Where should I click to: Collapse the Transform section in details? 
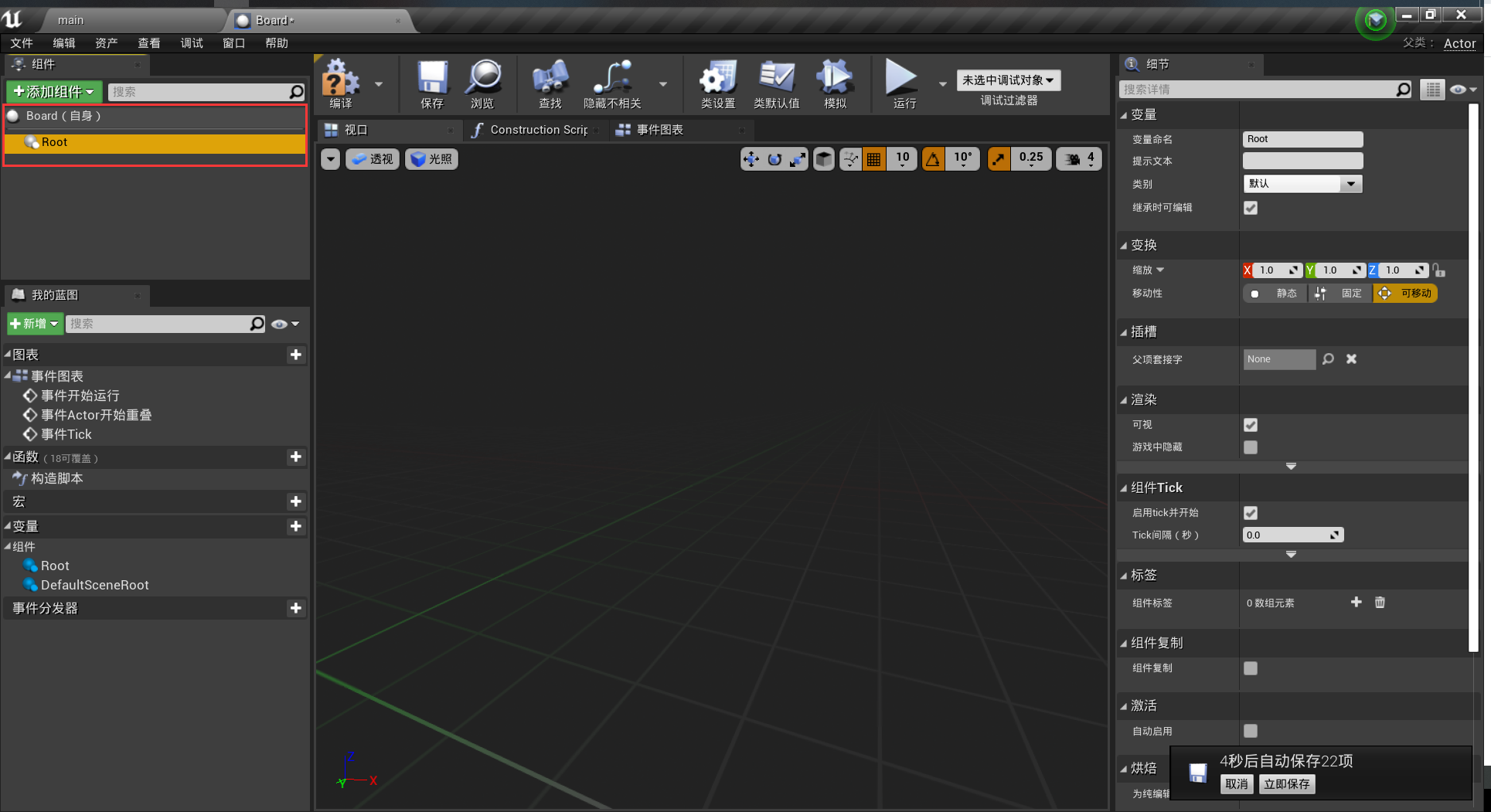1143,245
